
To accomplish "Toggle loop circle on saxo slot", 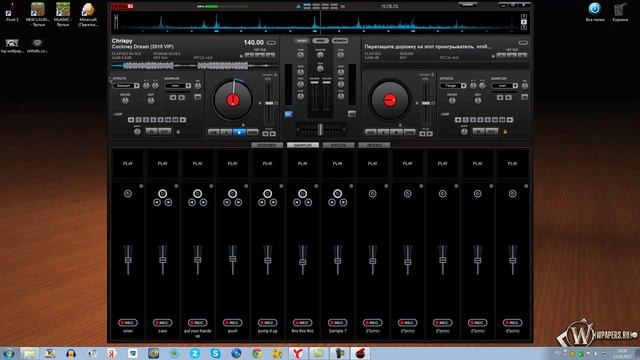I will [163, 193].
